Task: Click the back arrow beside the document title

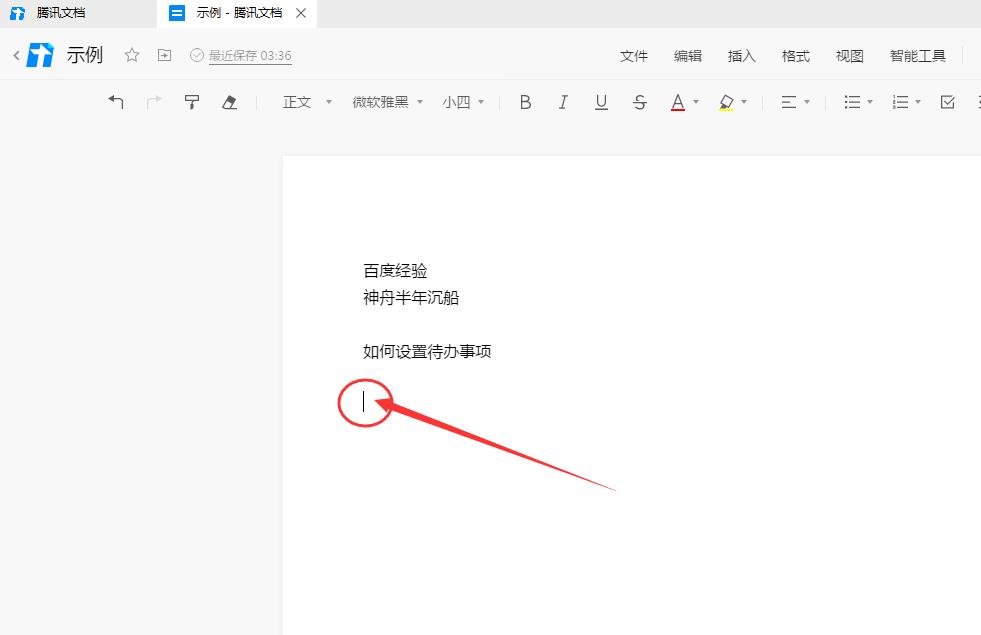Action: (x=15, y=56)
